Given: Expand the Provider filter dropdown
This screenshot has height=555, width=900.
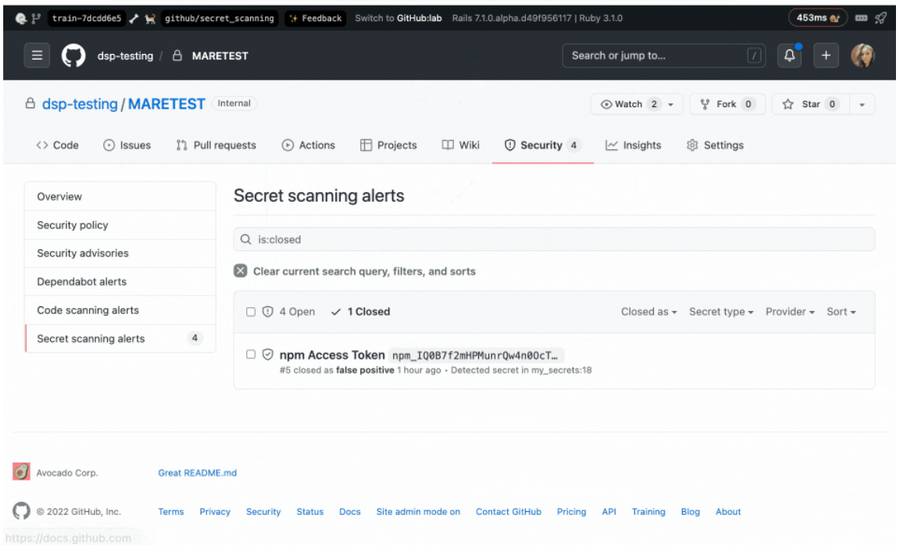Looking at the screenshot, I should (x=790, y=312).
